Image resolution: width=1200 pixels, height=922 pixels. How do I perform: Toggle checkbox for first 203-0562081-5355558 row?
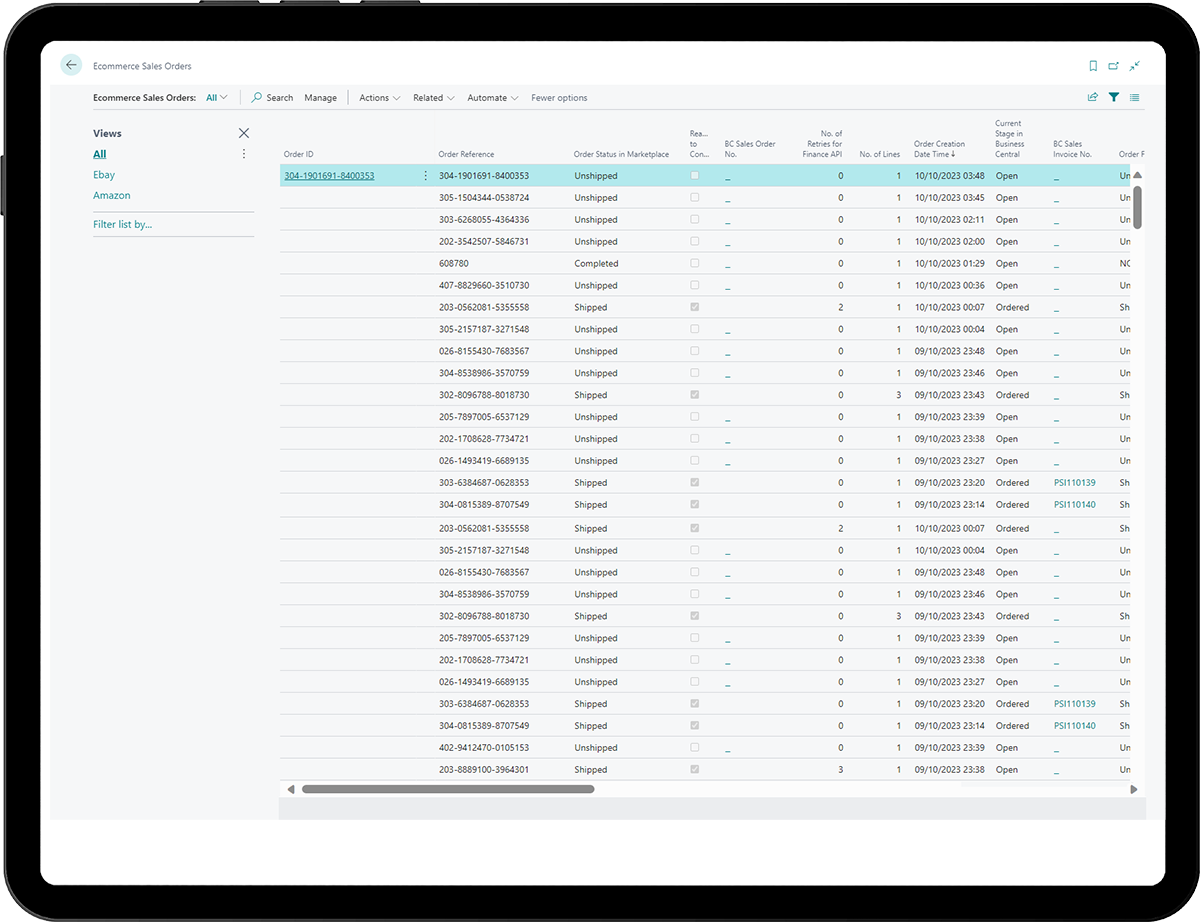(x=695, y=307)
